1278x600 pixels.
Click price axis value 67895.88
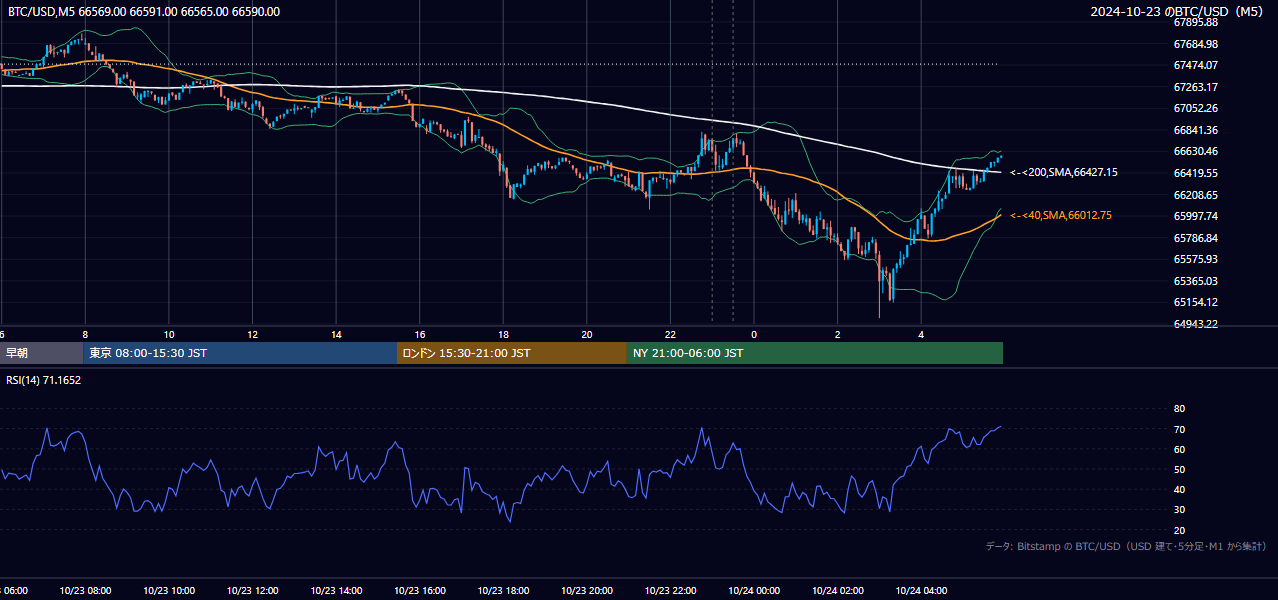[x=1196, y=22]
